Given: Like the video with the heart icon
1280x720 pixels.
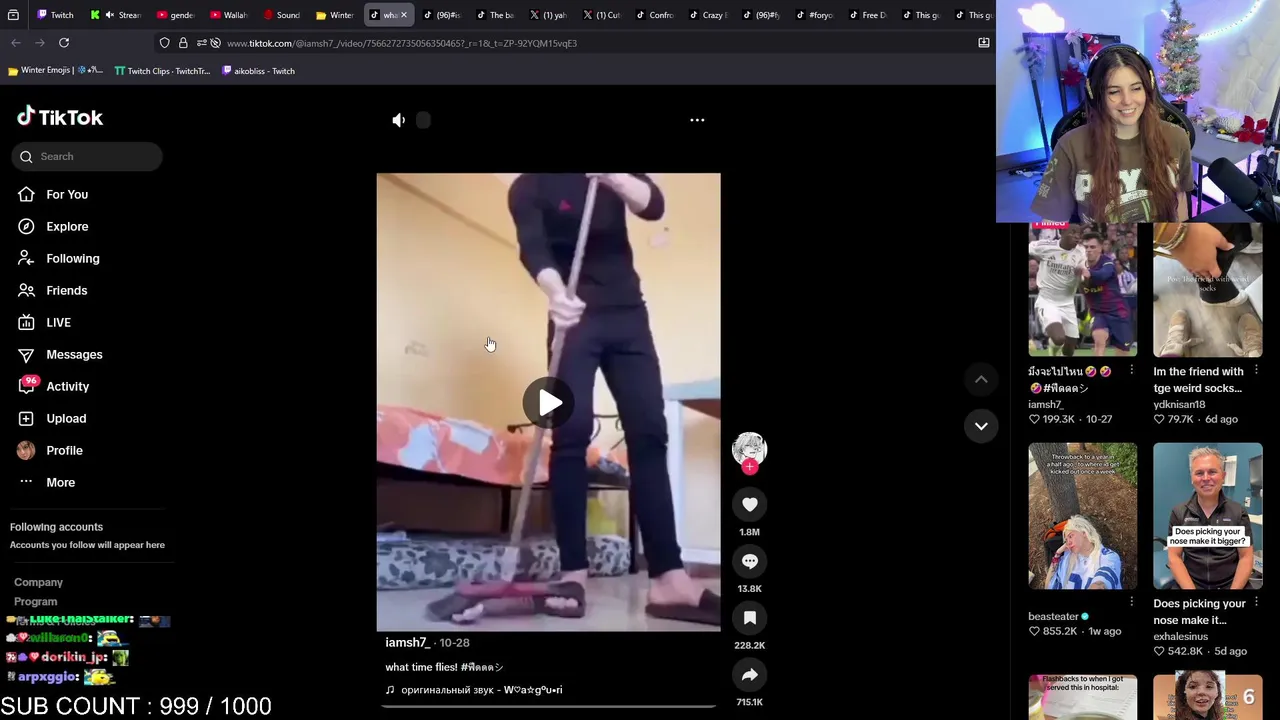Looking at the screenshot, I should (x=749, y=504).
